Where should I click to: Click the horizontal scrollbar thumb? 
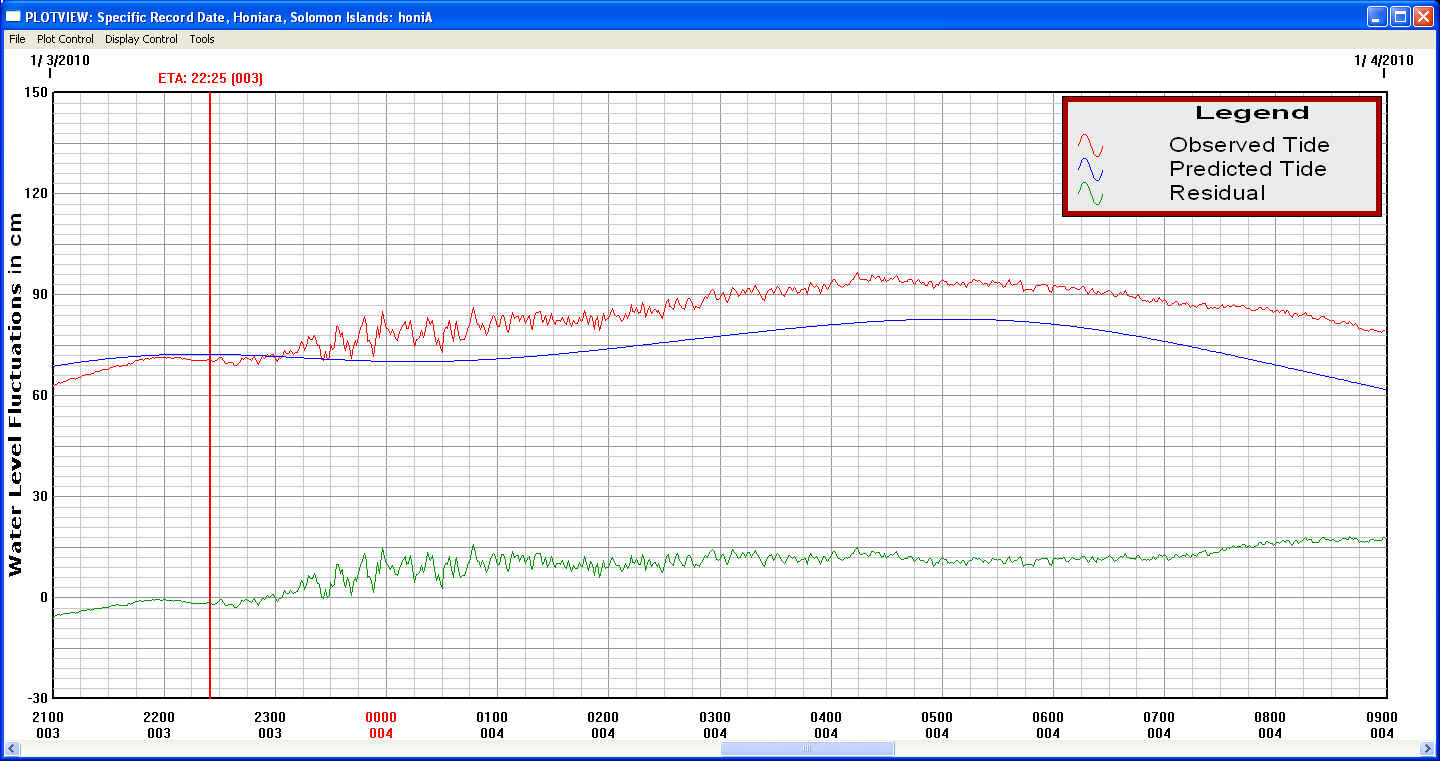click(807, 749)
